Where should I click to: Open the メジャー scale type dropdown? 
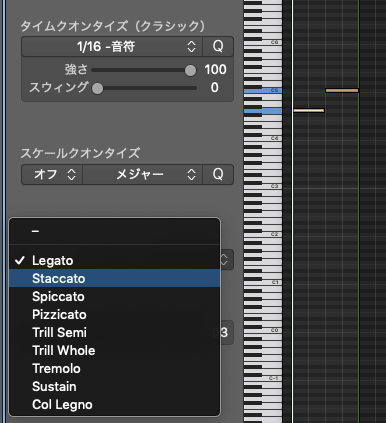(143, 174)
